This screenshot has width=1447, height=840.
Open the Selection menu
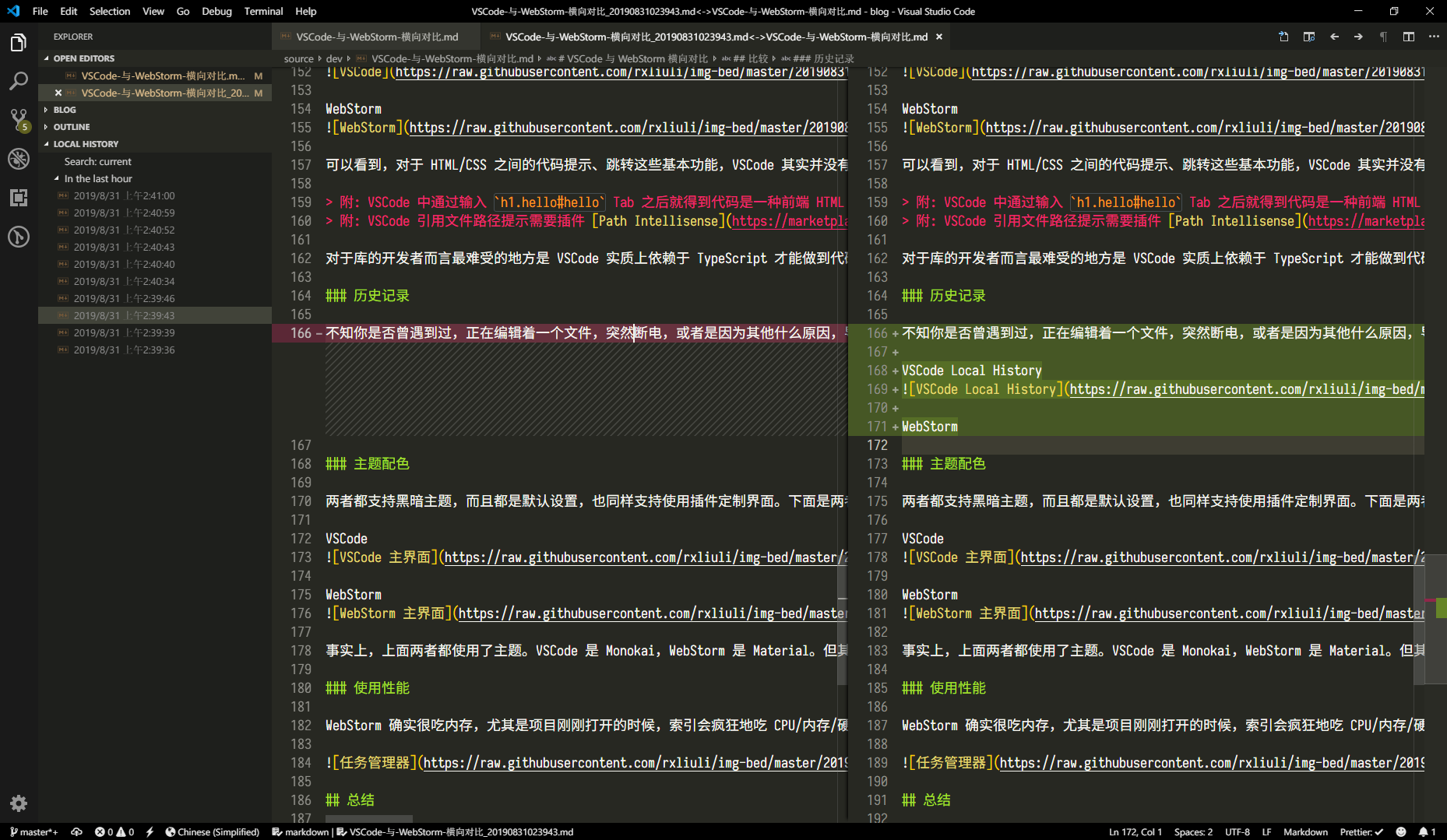tap(110, 11)
